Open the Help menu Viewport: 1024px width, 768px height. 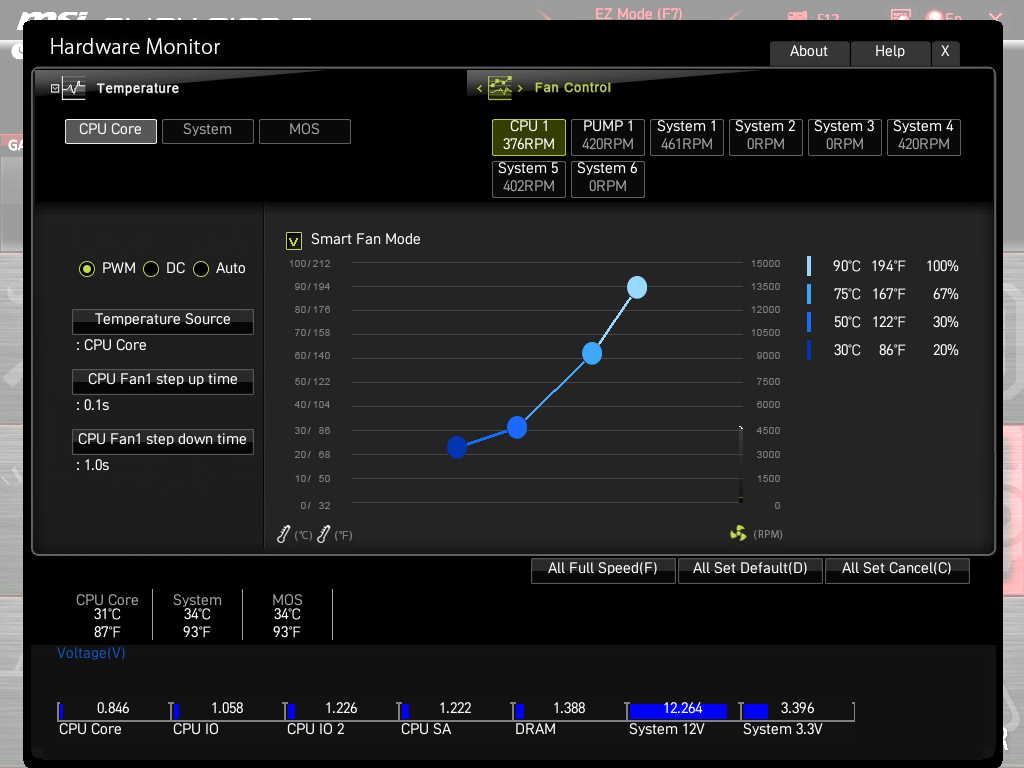tap(889, 52)
